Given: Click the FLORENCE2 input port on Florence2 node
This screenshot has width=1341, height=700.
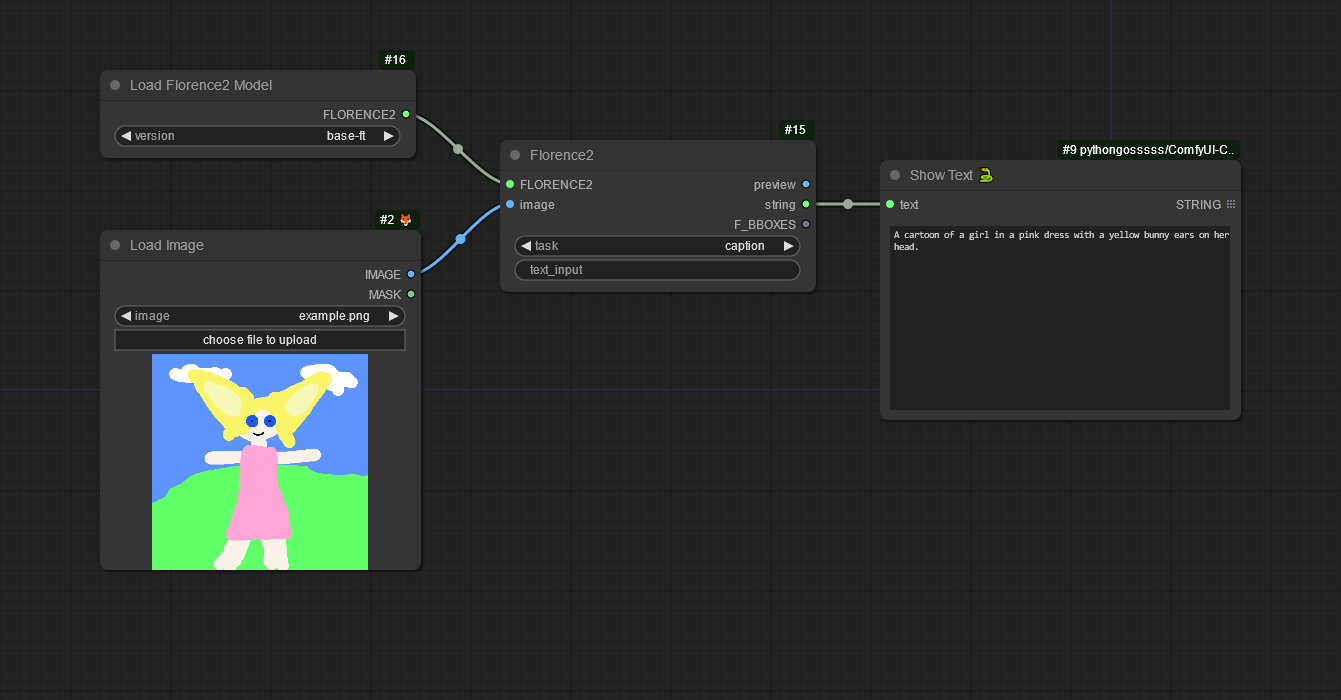Looking at the screenshot, I should [510, 184].
